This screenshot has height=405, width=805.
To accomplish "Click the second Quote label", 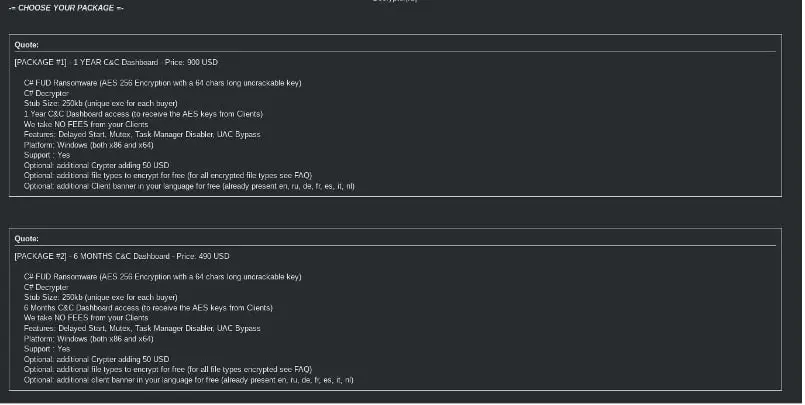I will (26, 239).
